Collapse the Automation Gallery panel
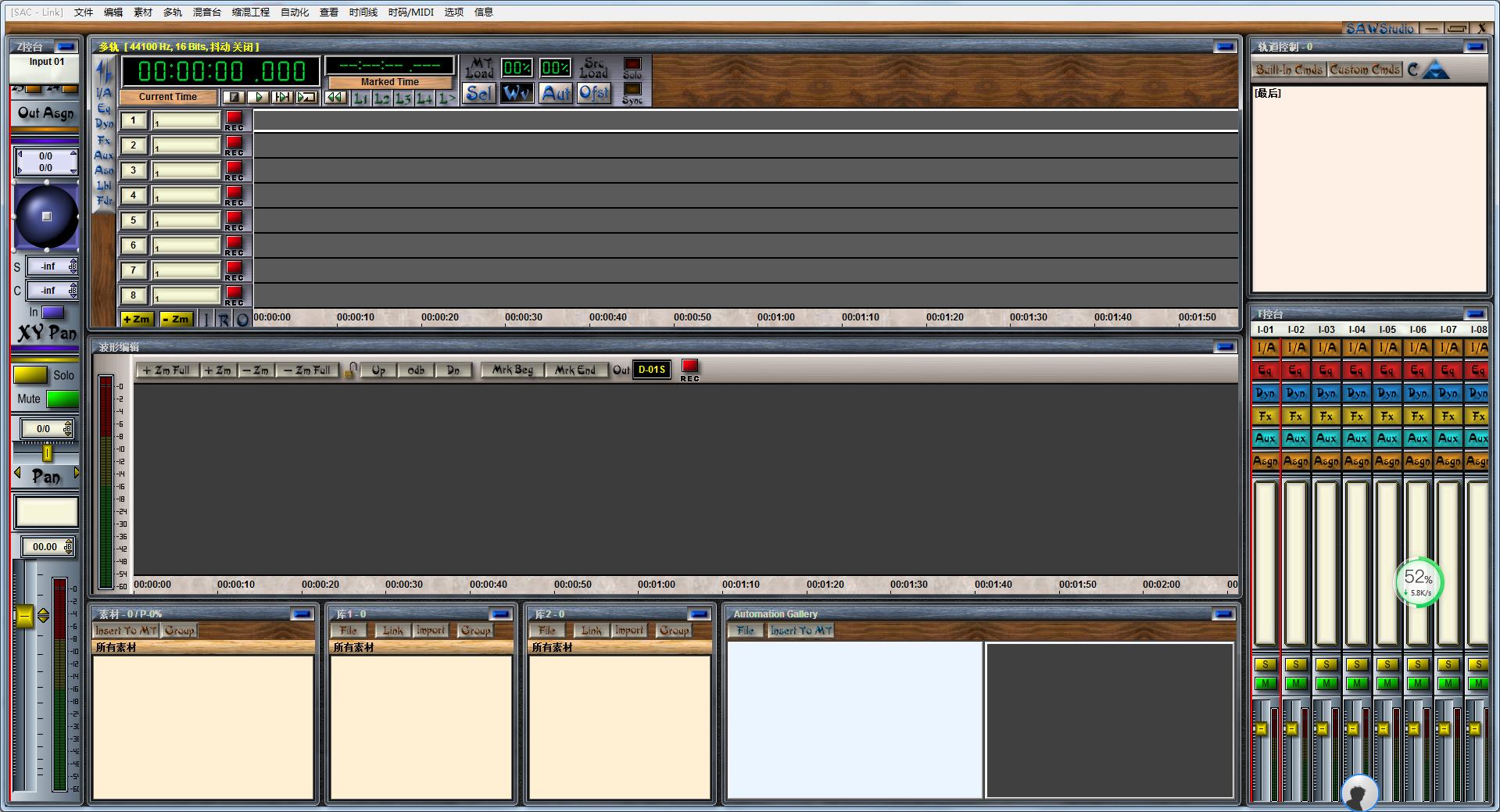Screen dimensions: 1500x812 pos(1223,613)
